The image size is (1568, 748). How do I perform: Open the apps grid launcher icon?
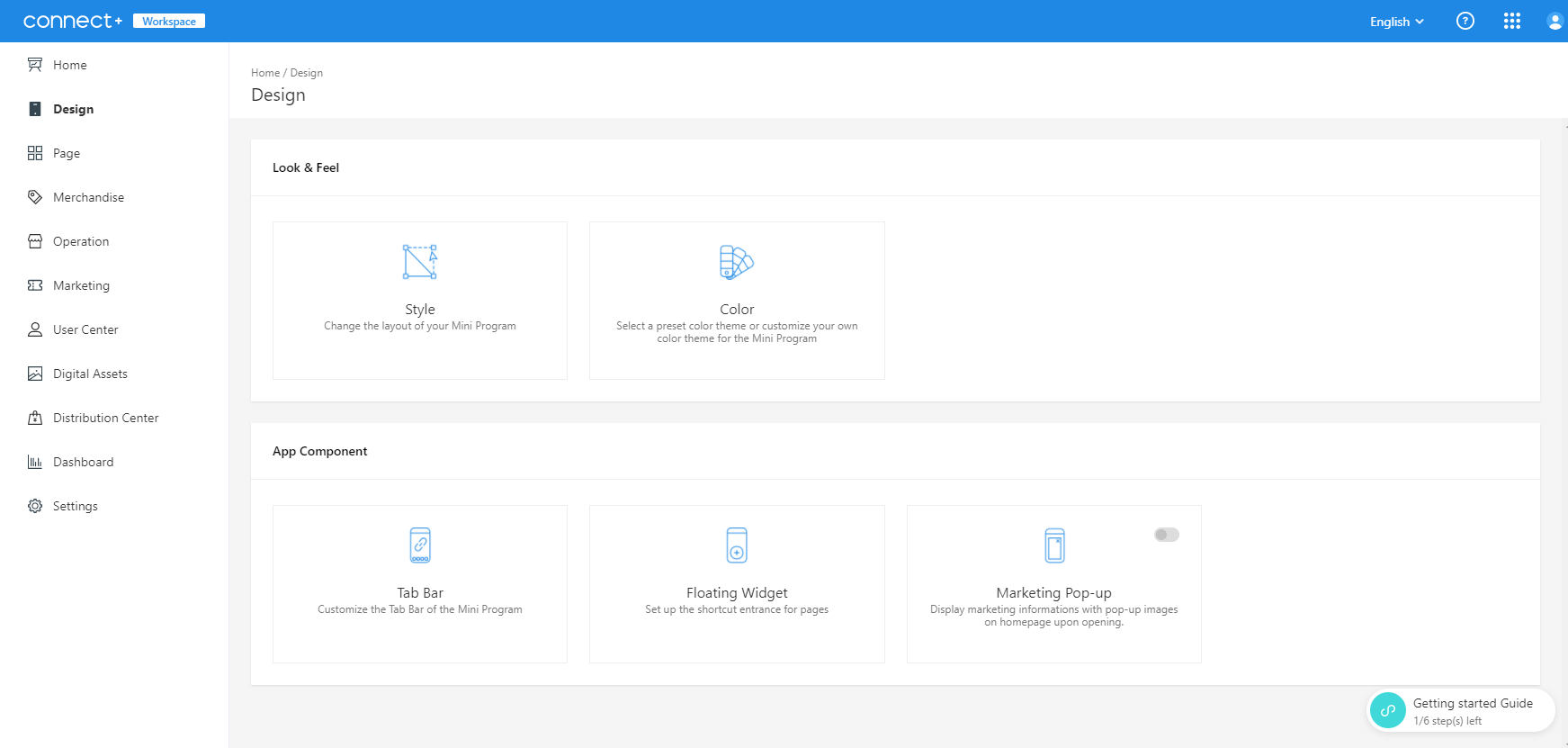point(1512,21)
